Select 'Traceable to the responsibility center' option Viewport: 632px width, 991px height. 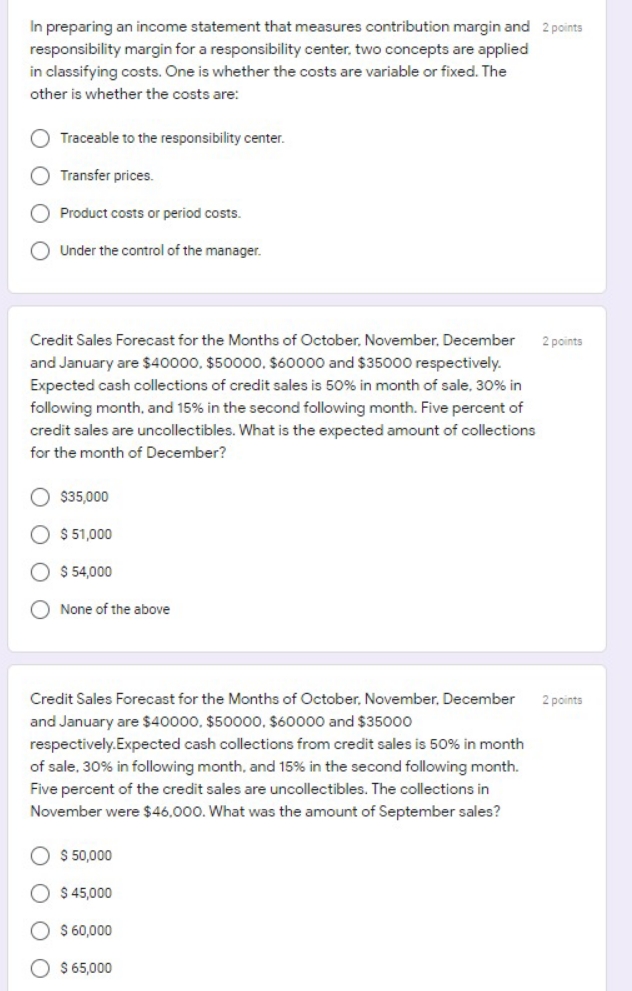42,140
